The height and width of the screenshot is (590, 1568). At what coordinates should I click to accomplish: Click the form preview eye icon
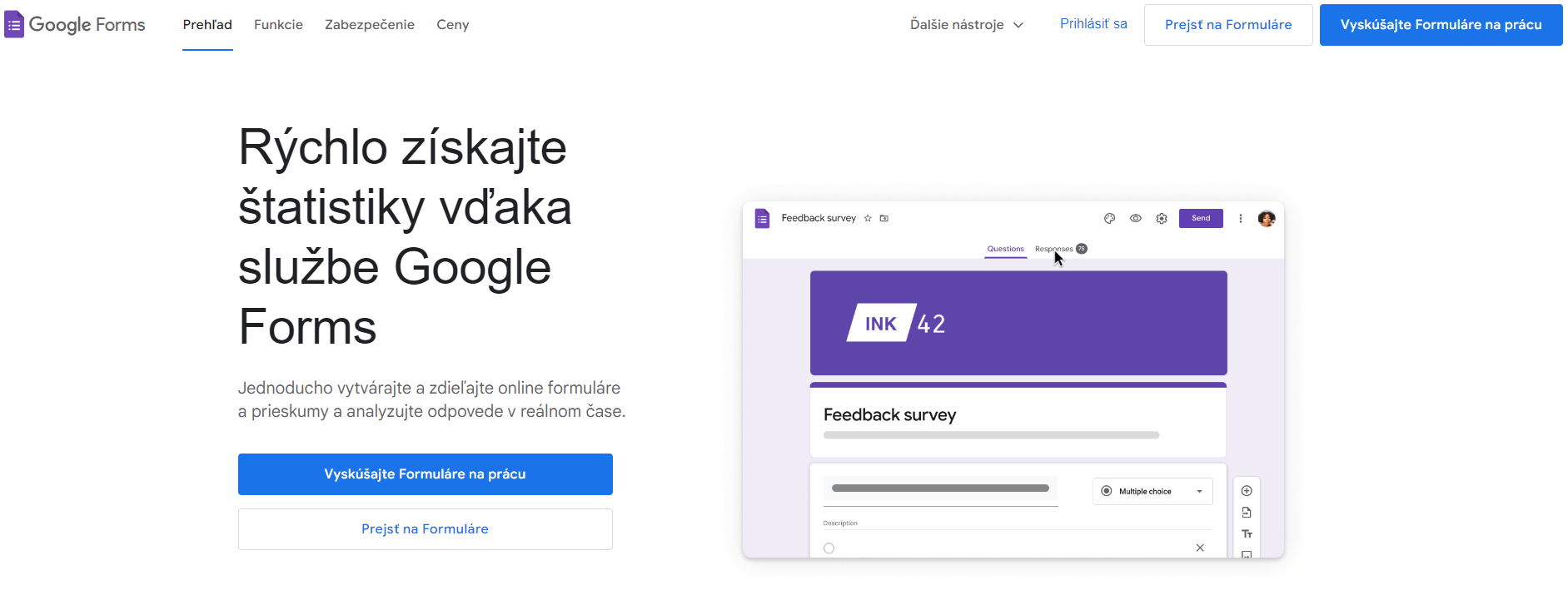(x=1135, y=218)
